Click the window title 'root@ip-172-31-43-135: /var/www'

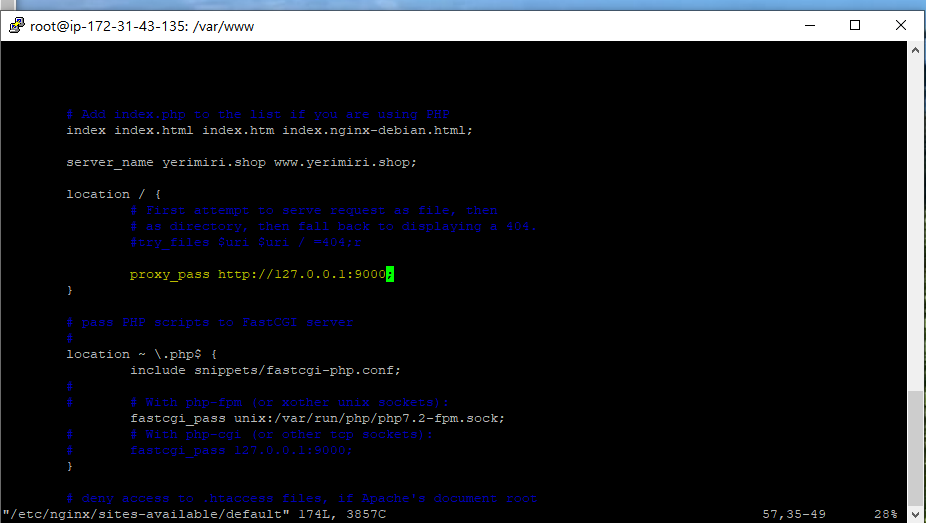tap(142, 27)
